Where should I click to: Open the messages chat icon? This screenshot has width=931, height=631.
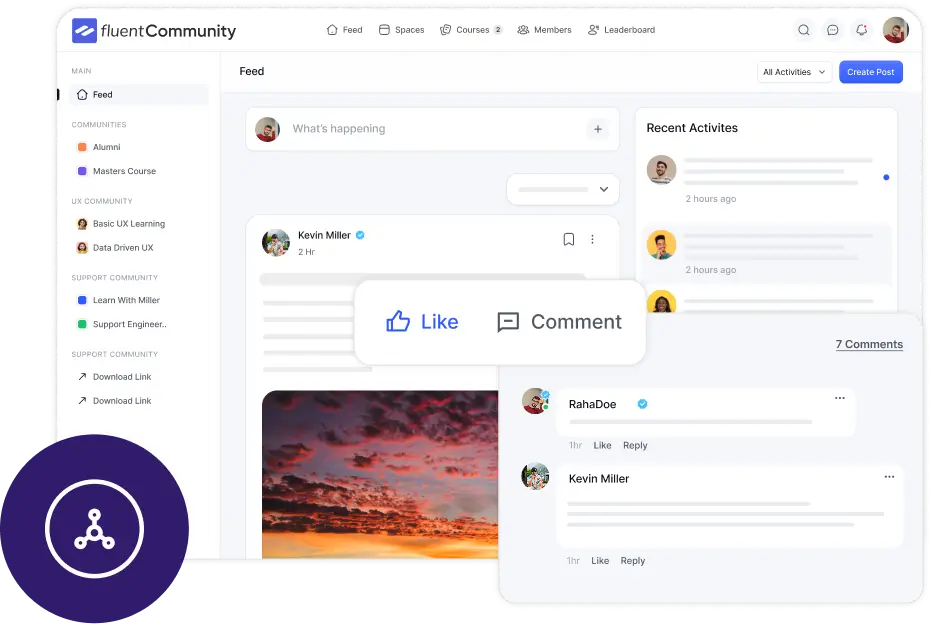tap(832, 30)
